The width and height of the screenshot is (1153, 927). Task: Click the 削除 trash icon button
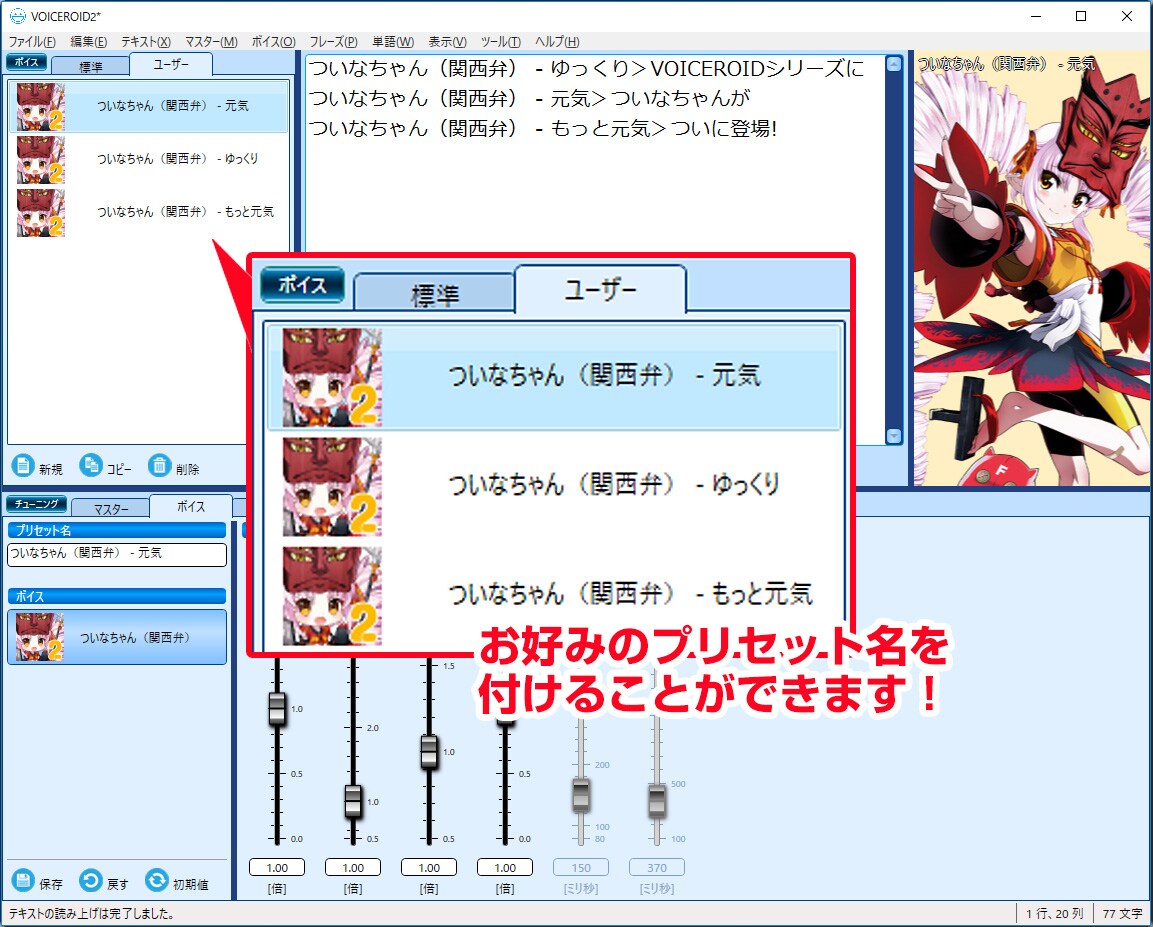[x=160, y=465]
